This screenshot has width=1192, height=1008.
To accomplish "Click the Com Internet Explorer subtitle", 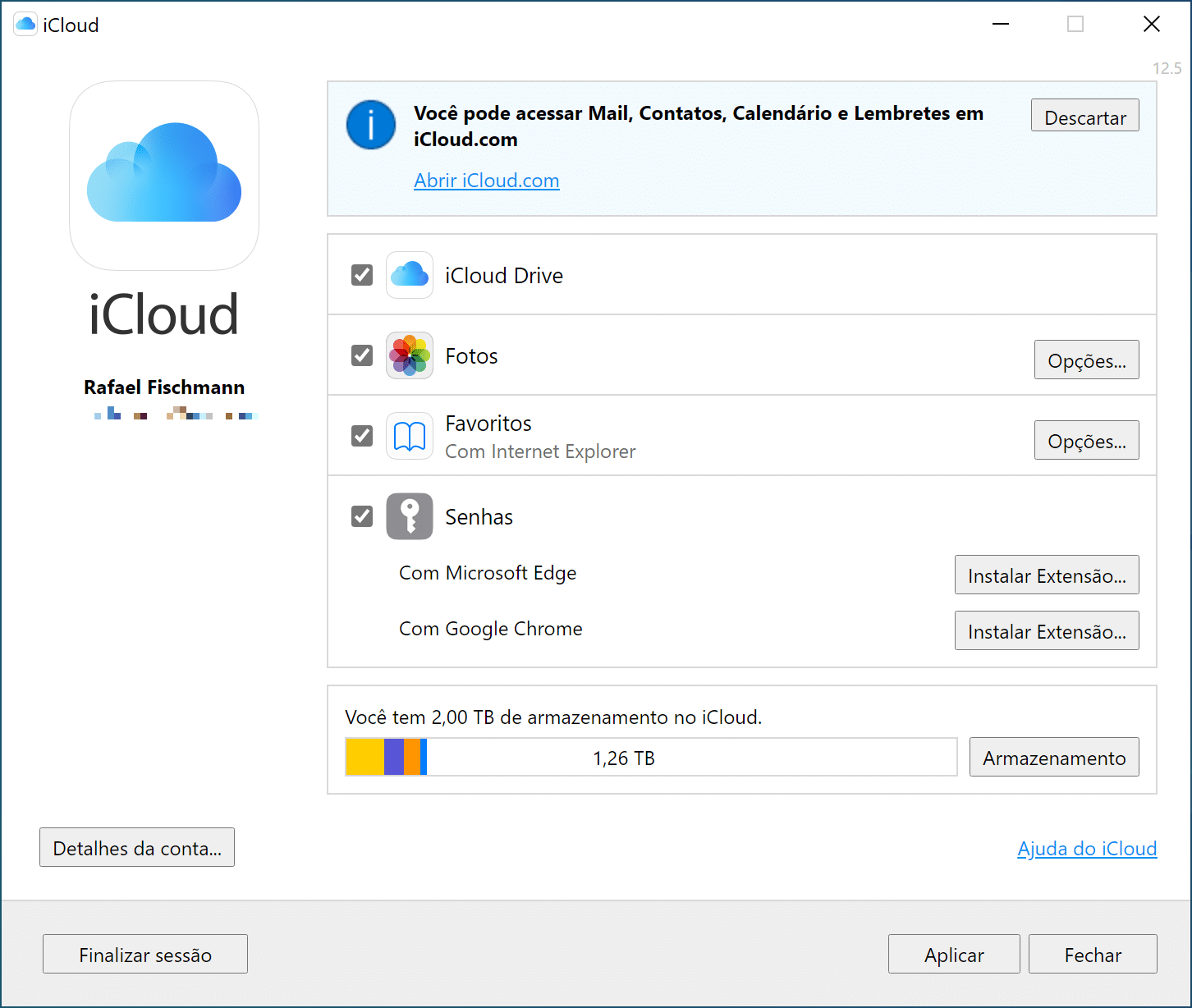I will click(x=540, y=451).
